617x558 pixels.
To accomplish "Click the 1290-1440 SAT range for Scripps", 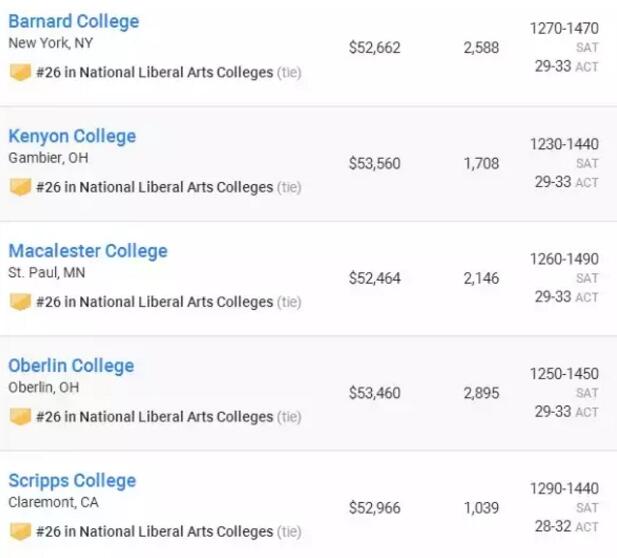I will 564,488.
